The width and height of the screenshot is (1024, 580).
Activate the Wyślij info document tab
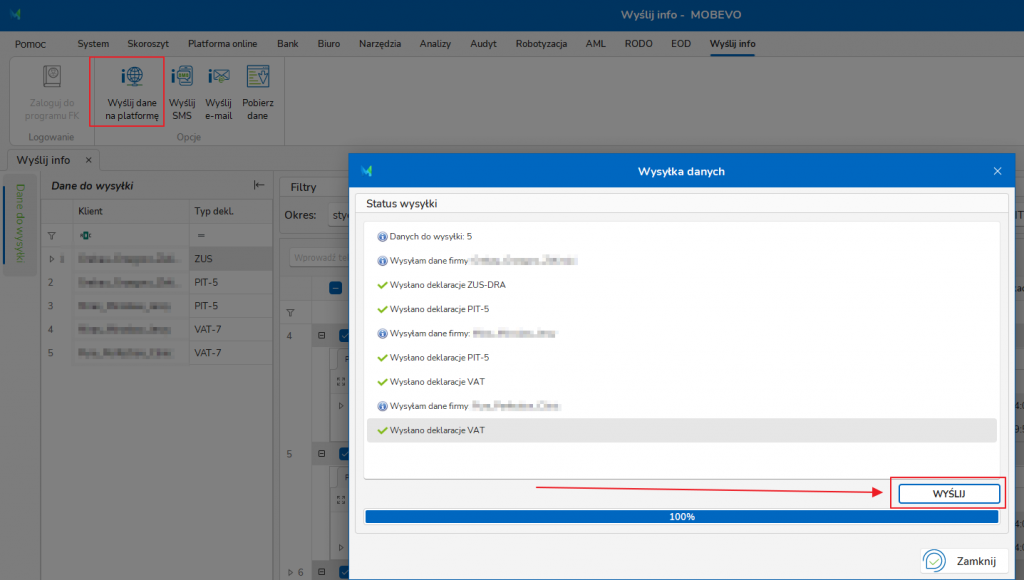pyautogui.click(x=43, y=160)
